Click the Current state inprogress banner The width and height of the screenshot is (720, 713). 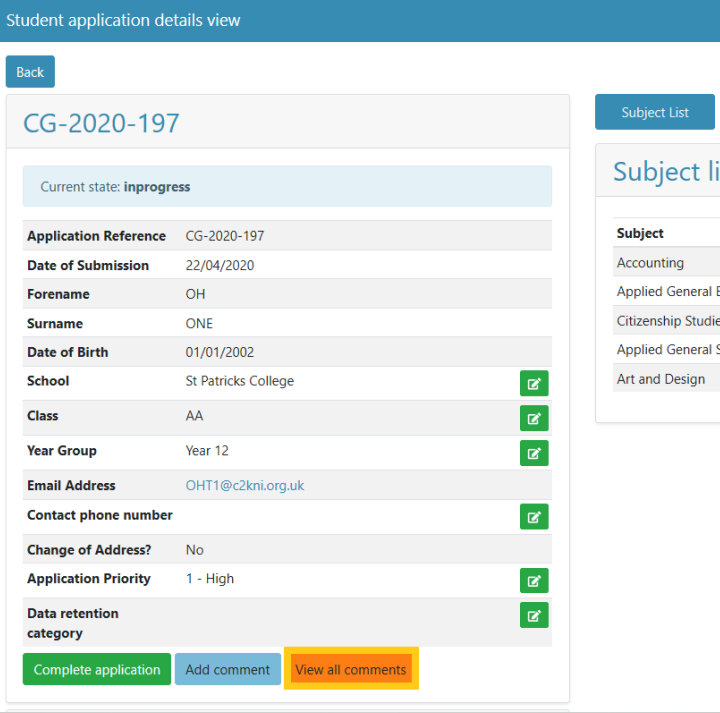coord(287,187)
